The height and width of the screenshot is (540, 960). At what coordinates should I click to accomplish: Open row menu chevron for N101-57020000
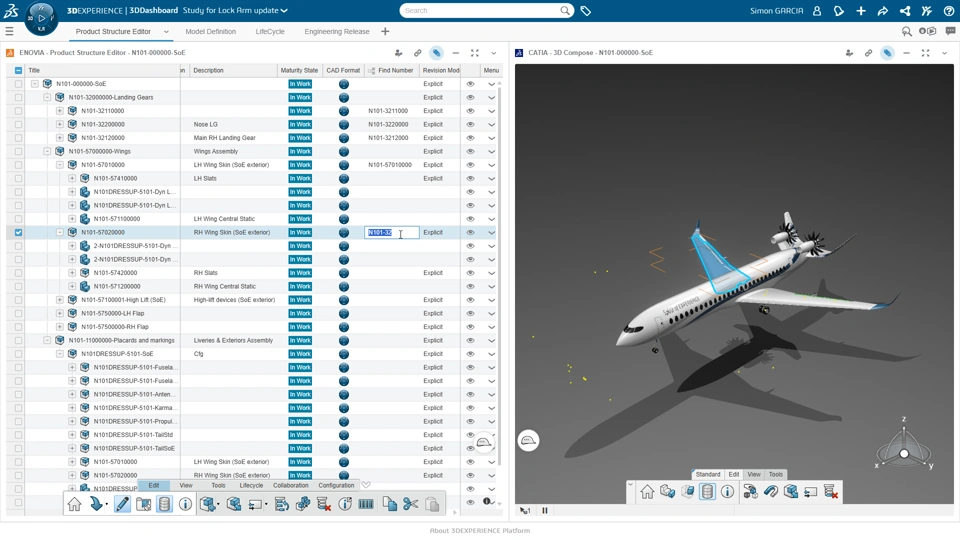491,233
